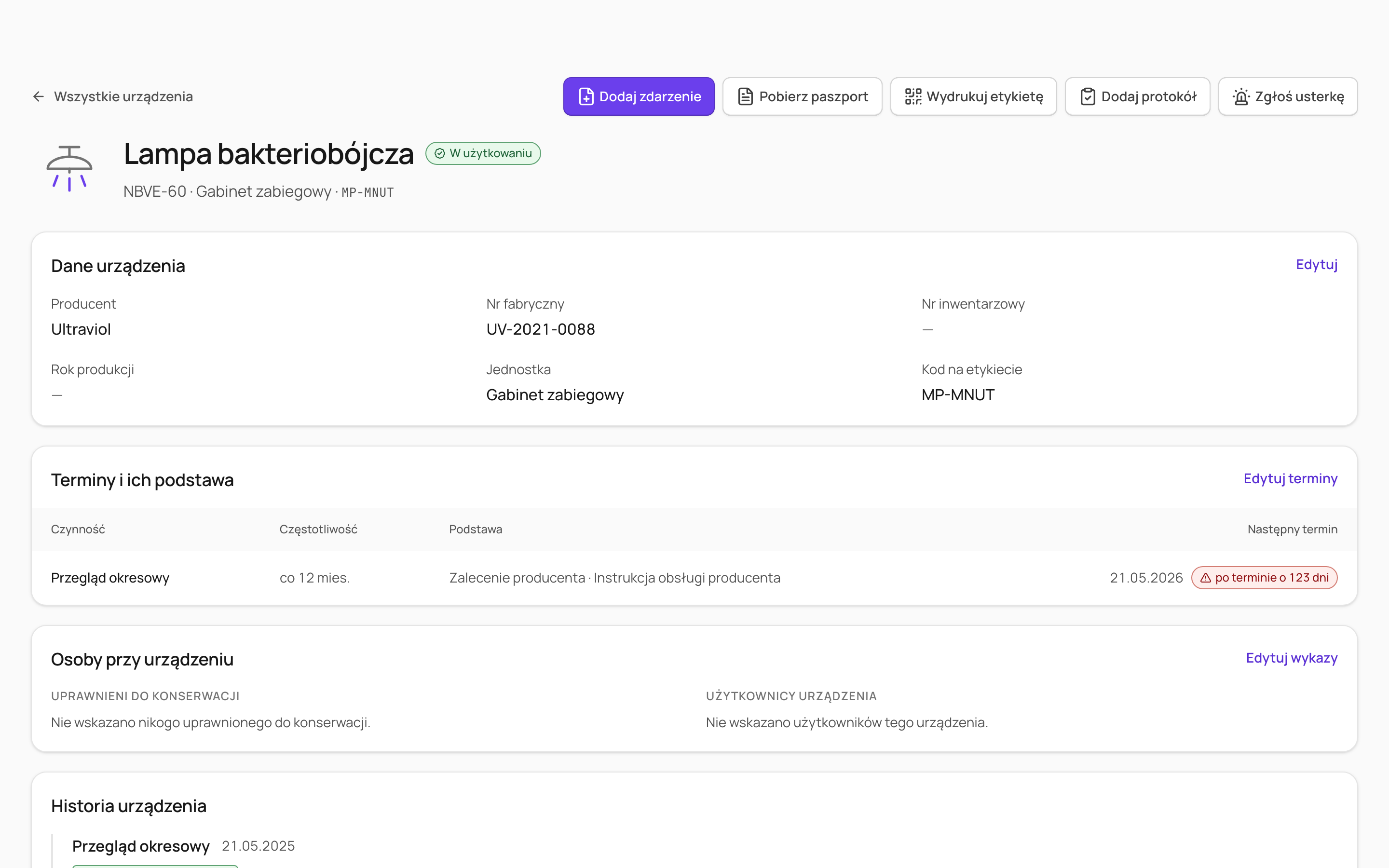
Task: Click the Zalecenie producenta basis cell
Action: click(x=615, y=578)
